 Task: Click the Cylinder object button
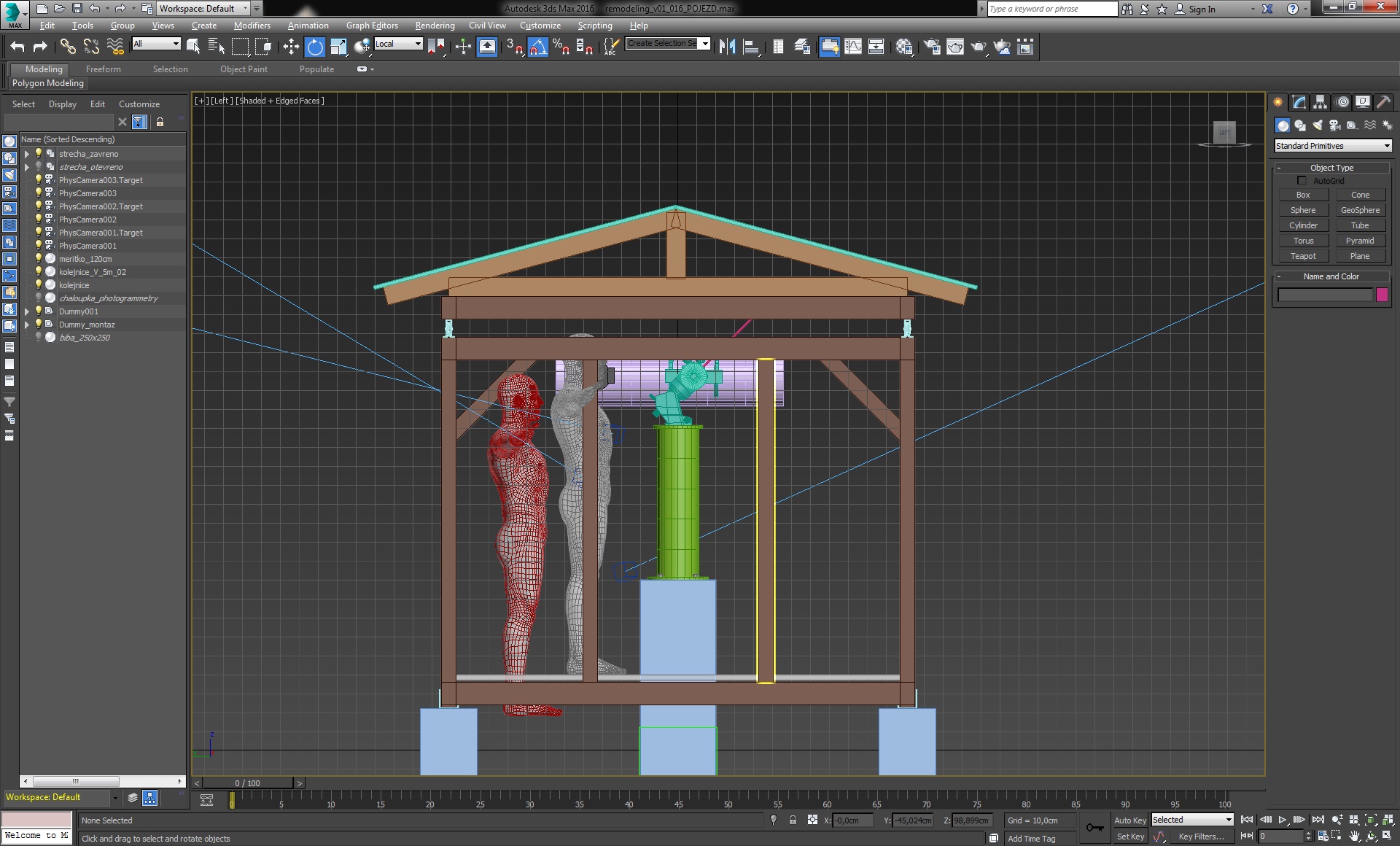point(1303,225)
